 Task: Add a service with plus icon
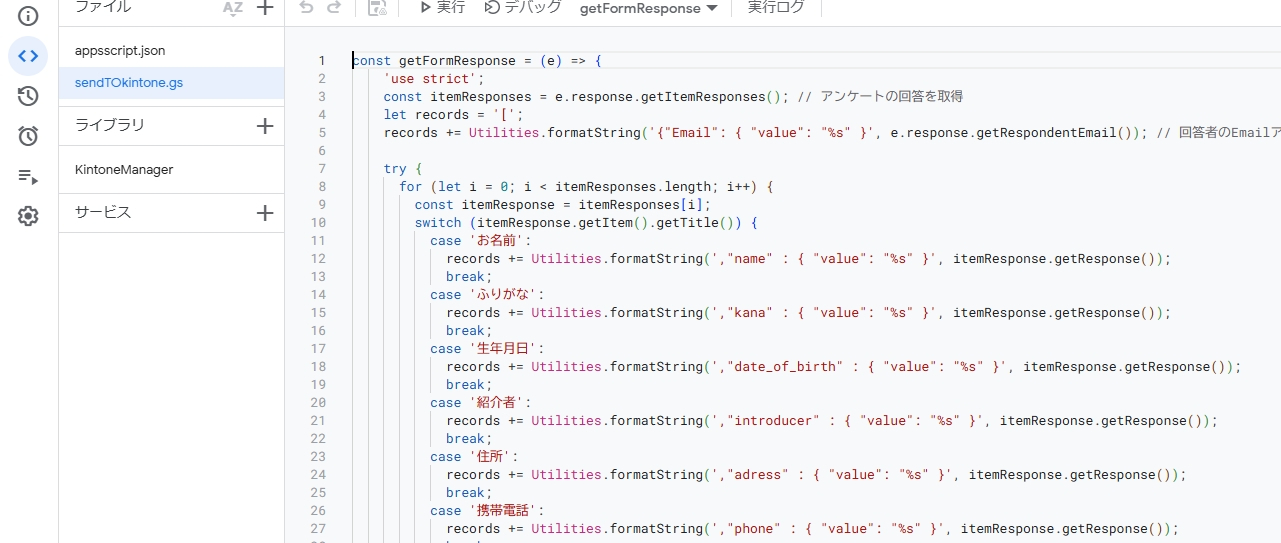pyautogui.click(x=265, y=213)
